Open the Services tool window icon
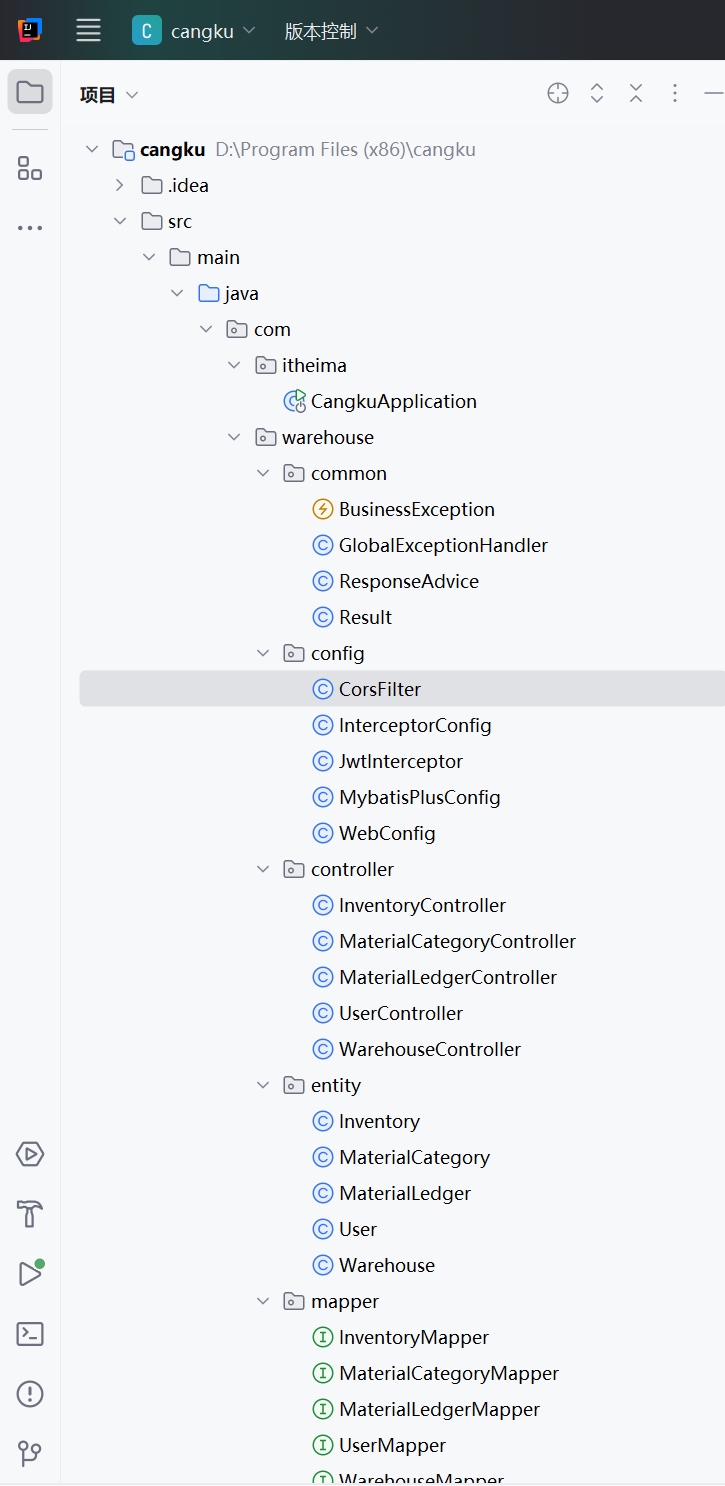The image size is (725, 1486). coord(30,1154)
